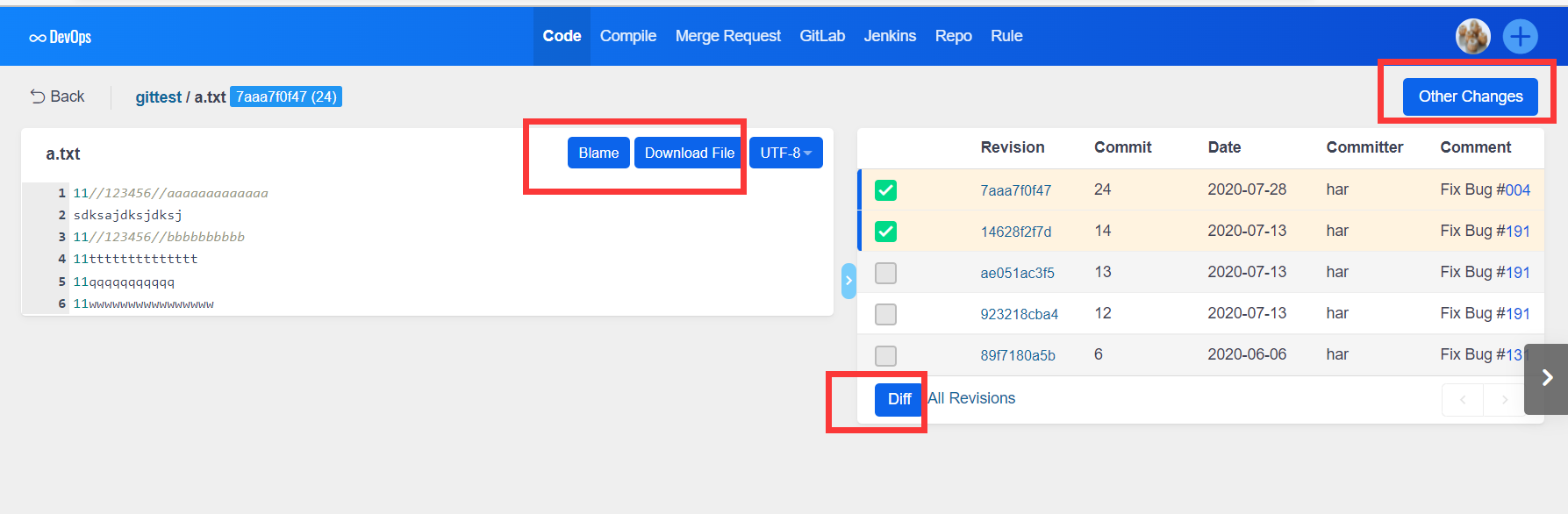
Task: Open the UTF-8 encoding dropdown
Action: pyautogui.click(x=785, y=153)
